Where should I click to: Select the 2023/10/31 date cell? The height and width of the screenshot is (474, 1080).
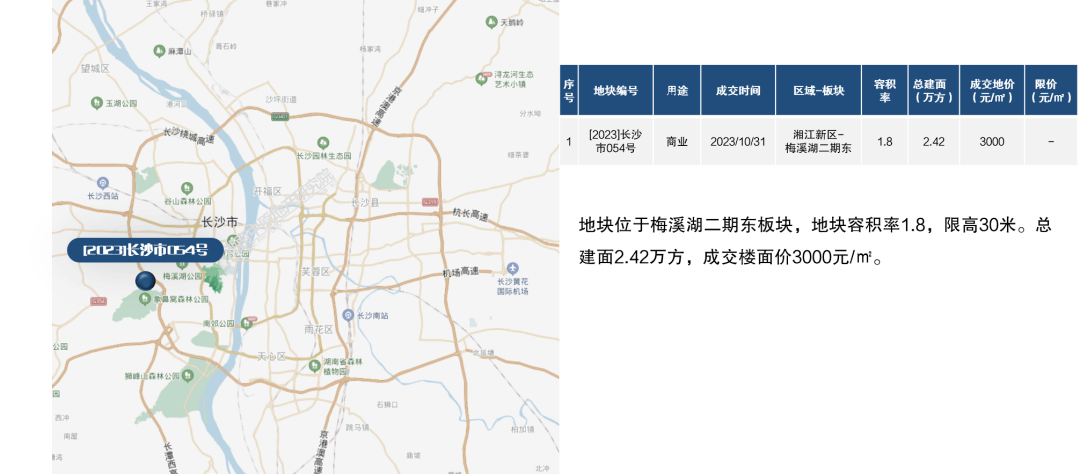pyautogui.click(x=737, y=141)
